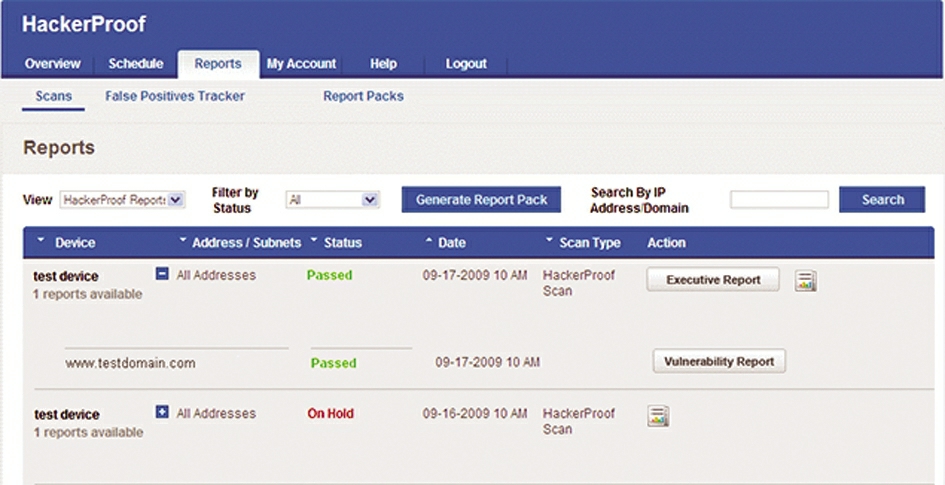Click Generate Report Pack button

[x=482, y=200]
